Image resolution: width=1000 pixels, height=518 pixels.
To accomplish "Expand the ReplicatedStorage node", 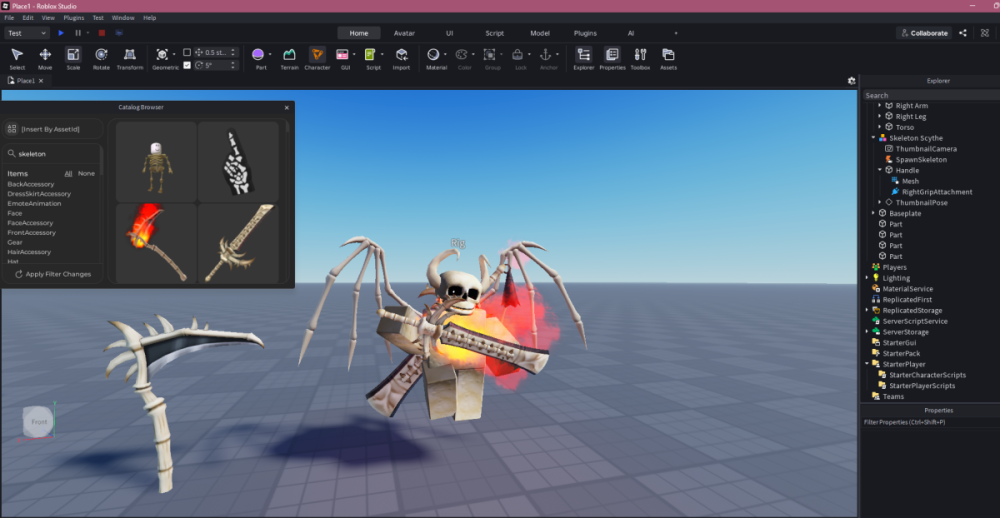I will pos(867,310).
